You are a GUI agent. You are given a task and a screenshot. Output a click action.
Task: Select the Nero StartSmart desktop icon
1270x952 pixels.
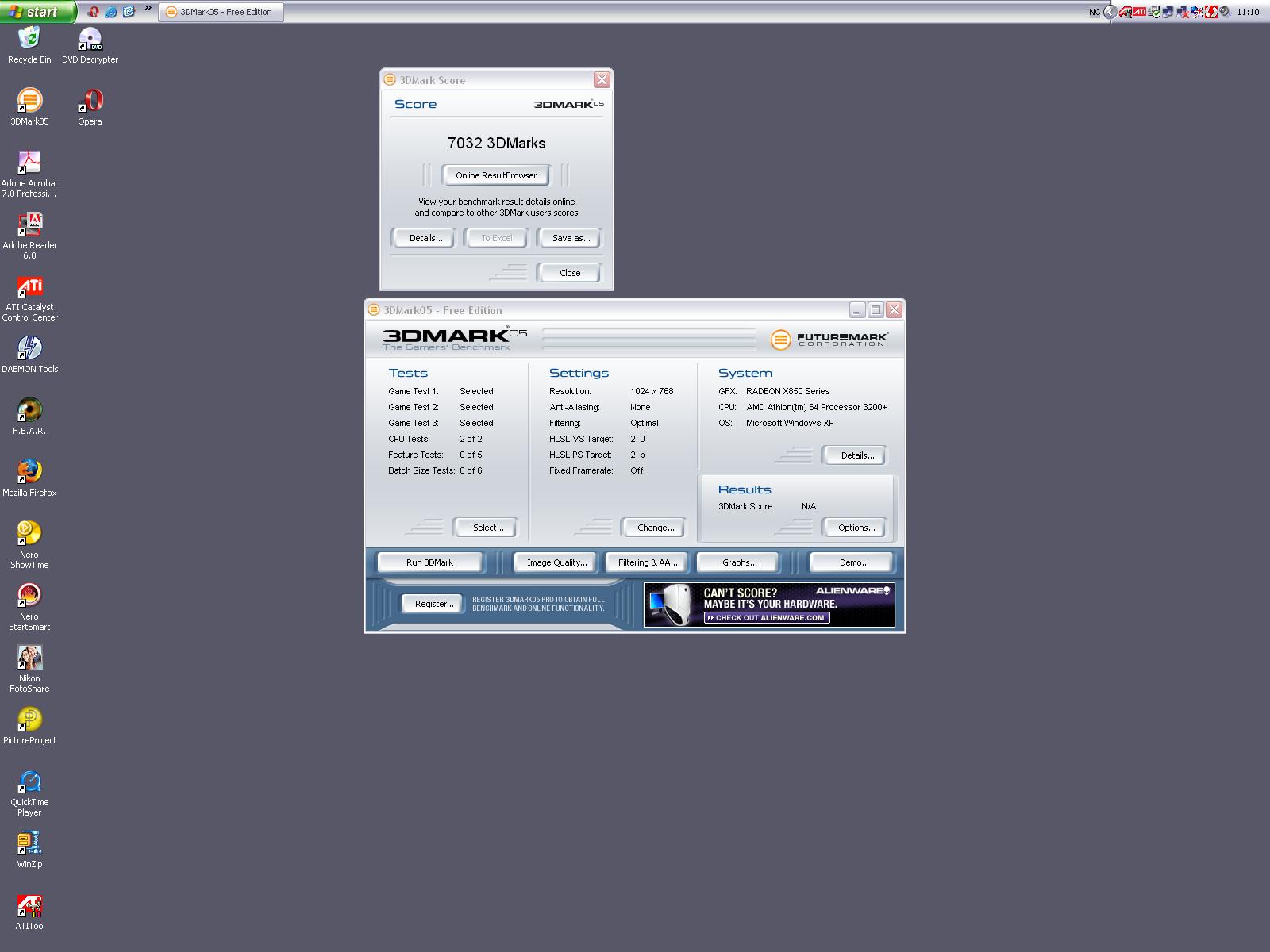pyautogui.click(x=29, y=607)
